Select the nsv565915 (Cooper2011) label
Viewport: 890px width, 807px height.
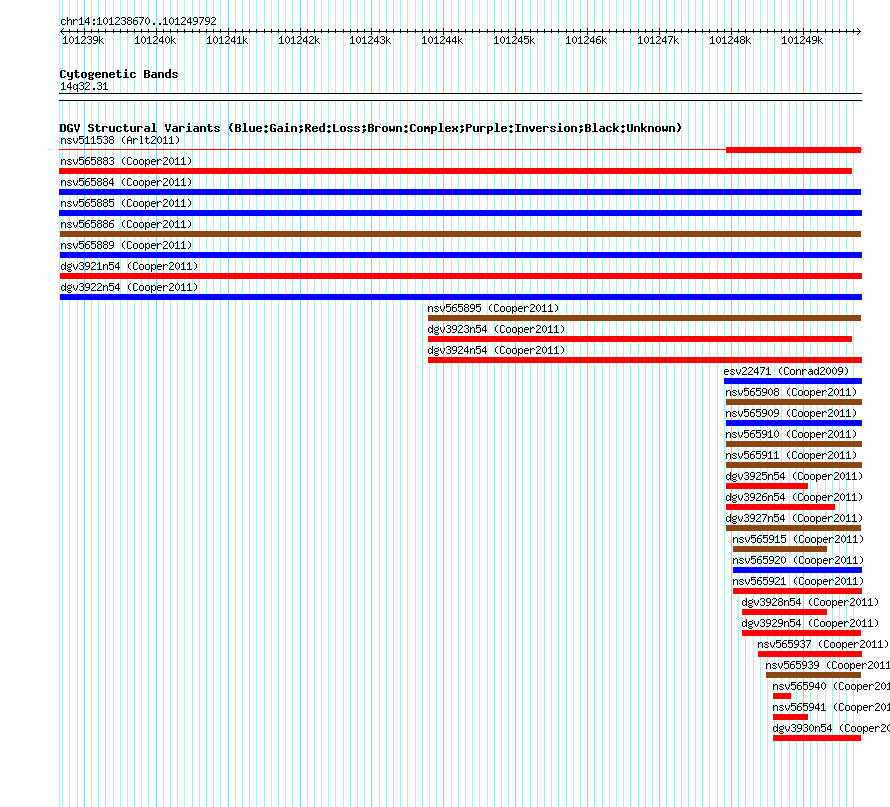798,539
